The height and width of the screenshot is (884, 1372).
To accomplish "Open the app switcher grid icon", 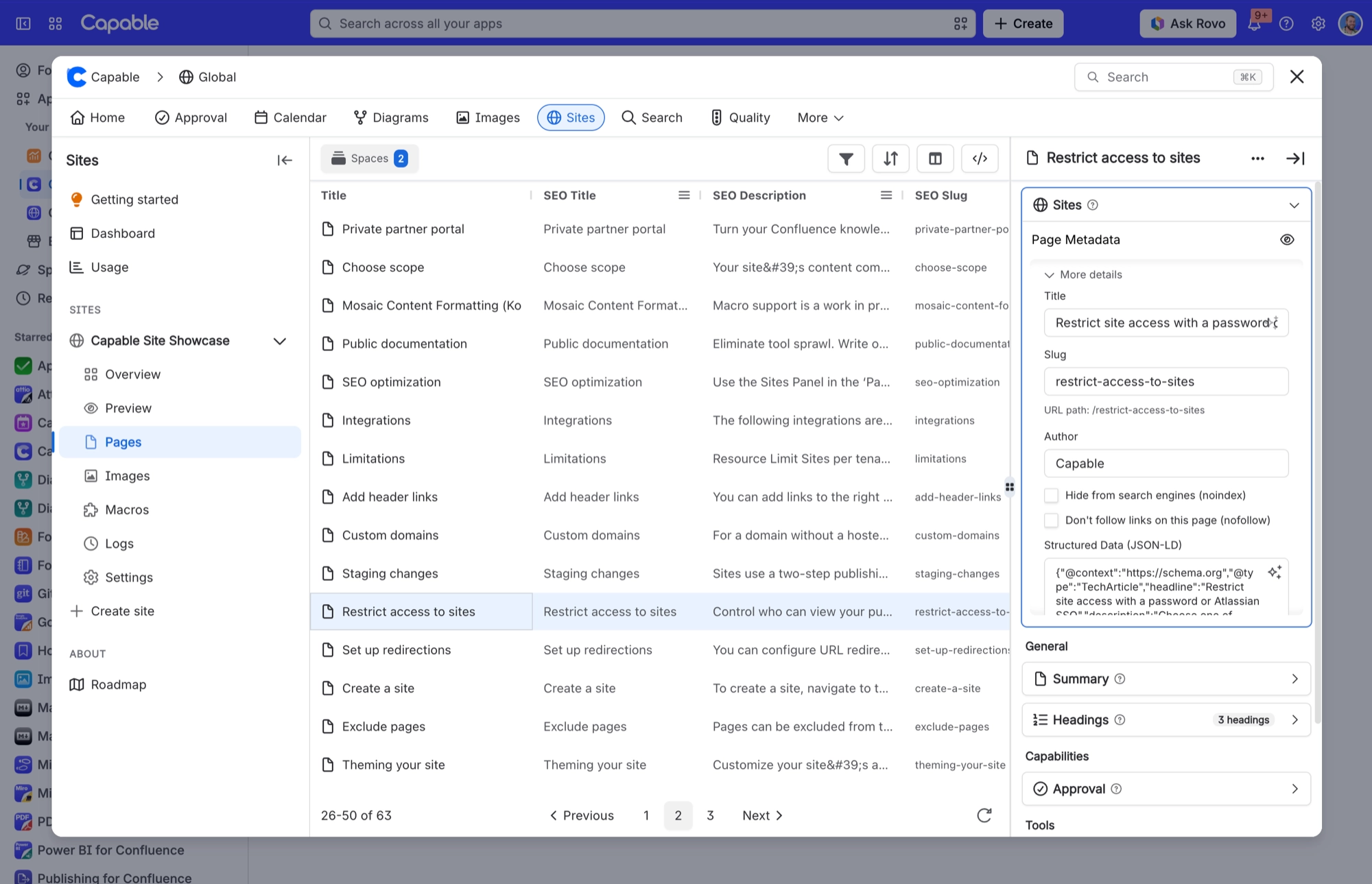I will [56, 23].
